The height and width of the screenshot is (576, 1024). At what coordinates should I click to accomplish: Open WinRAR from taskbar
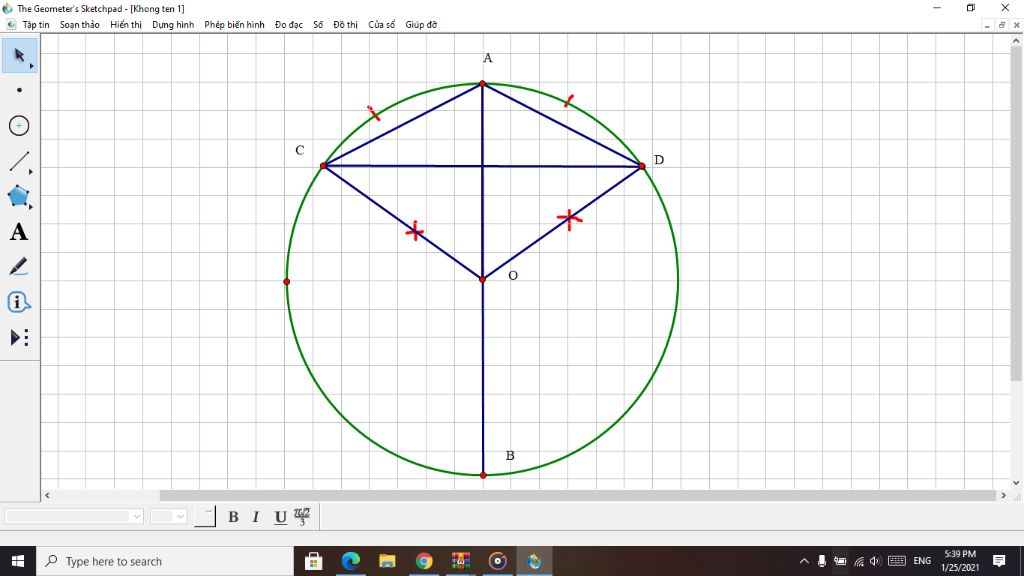coord(461,561)
